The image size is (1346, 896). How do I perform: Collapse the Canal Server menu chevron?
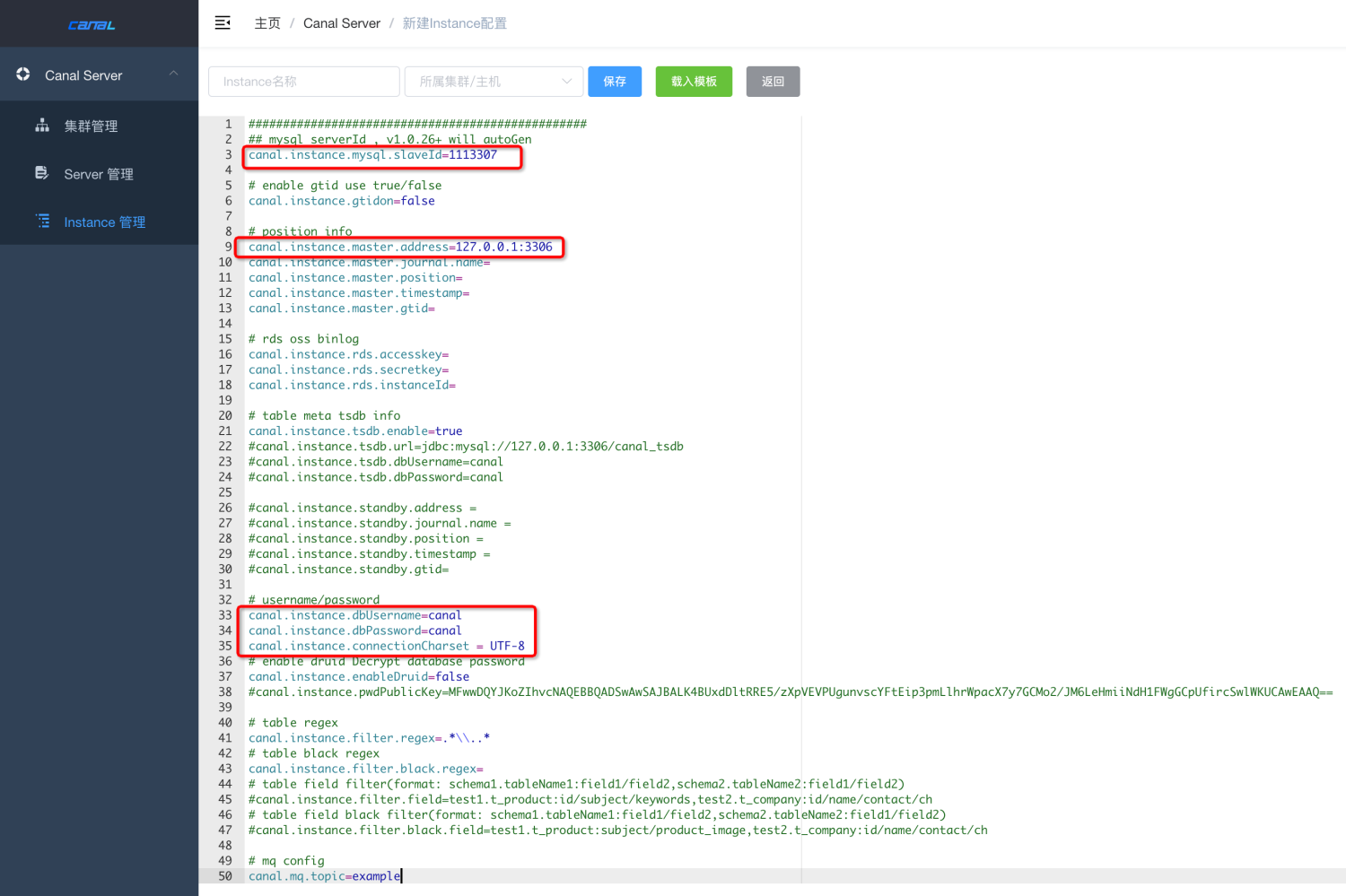point(173,74)
